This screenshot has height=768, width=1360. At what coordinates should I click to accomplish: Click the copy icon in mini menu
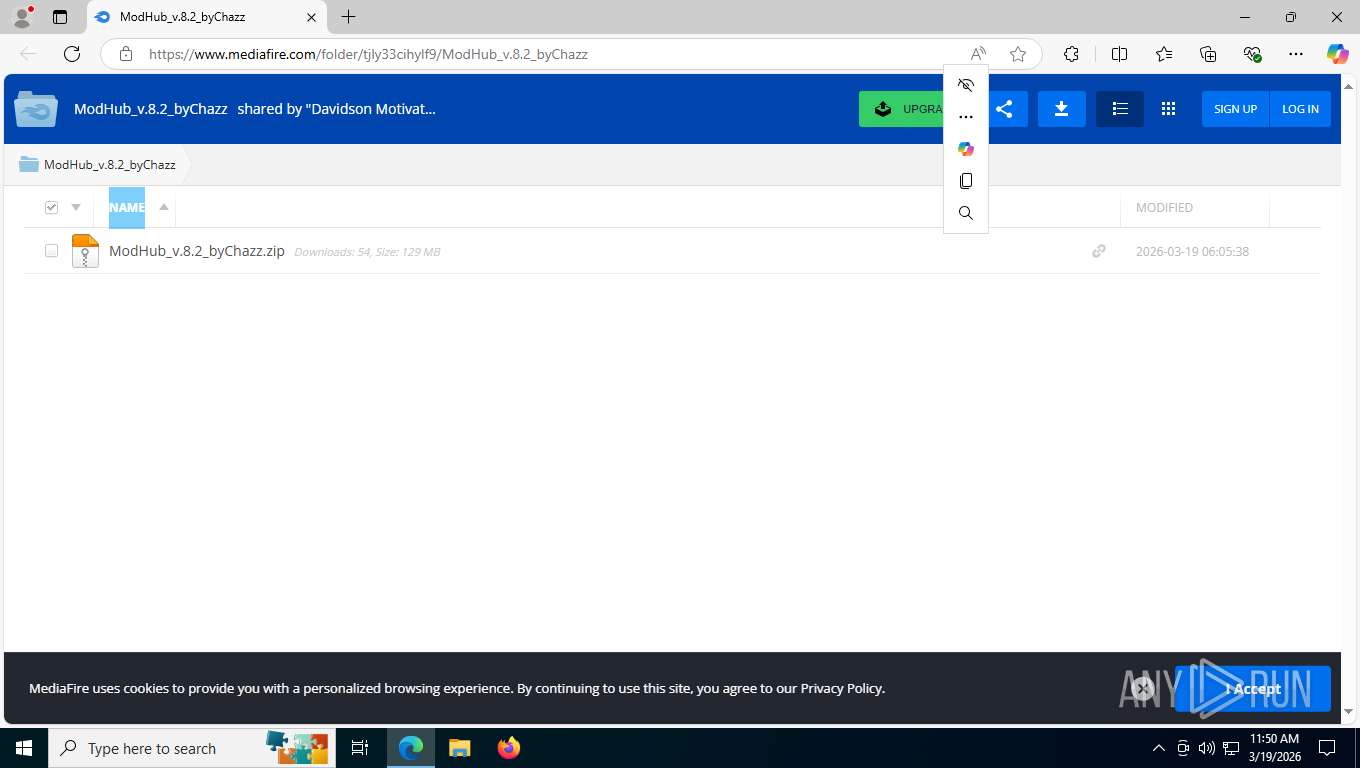click(x=966, y=181)
